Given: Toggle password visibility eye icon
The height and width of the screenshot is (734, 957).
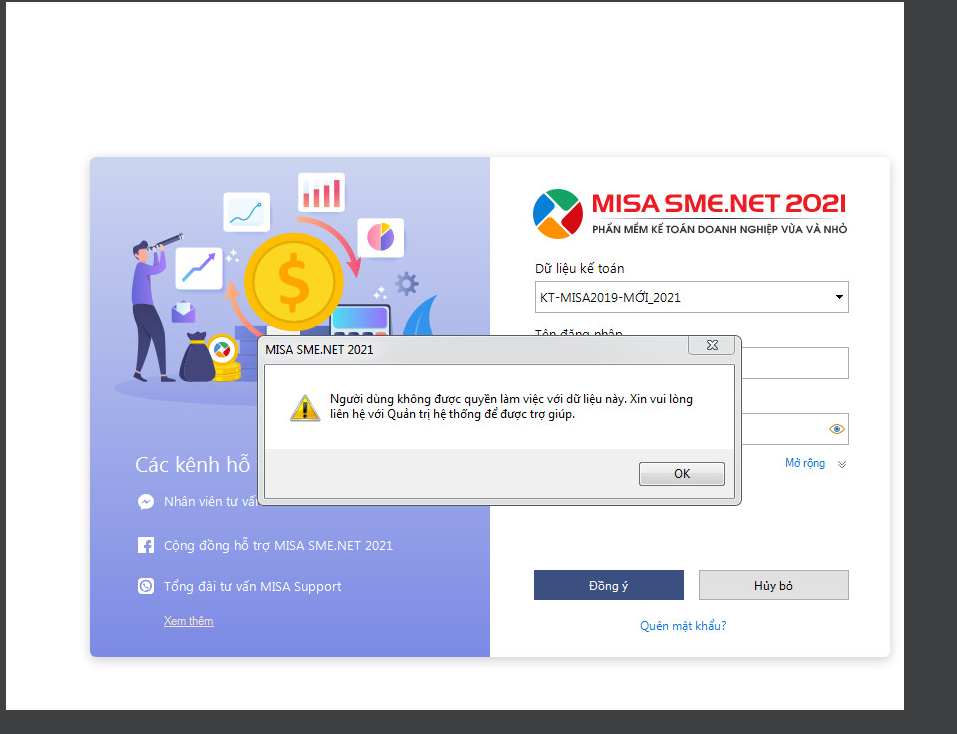Looking at the screenshot, I should click(837, 429).
